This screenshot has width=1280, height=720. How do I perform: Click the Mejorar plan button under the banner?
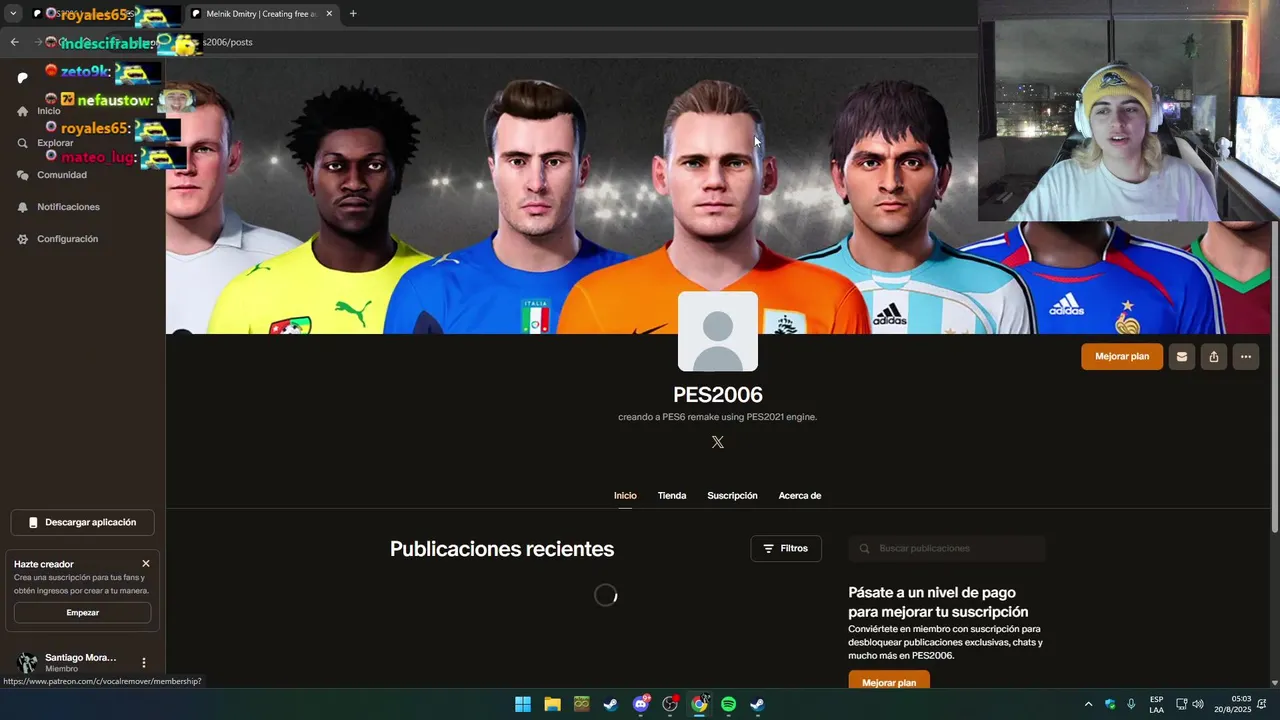(x=1122, y=357)
